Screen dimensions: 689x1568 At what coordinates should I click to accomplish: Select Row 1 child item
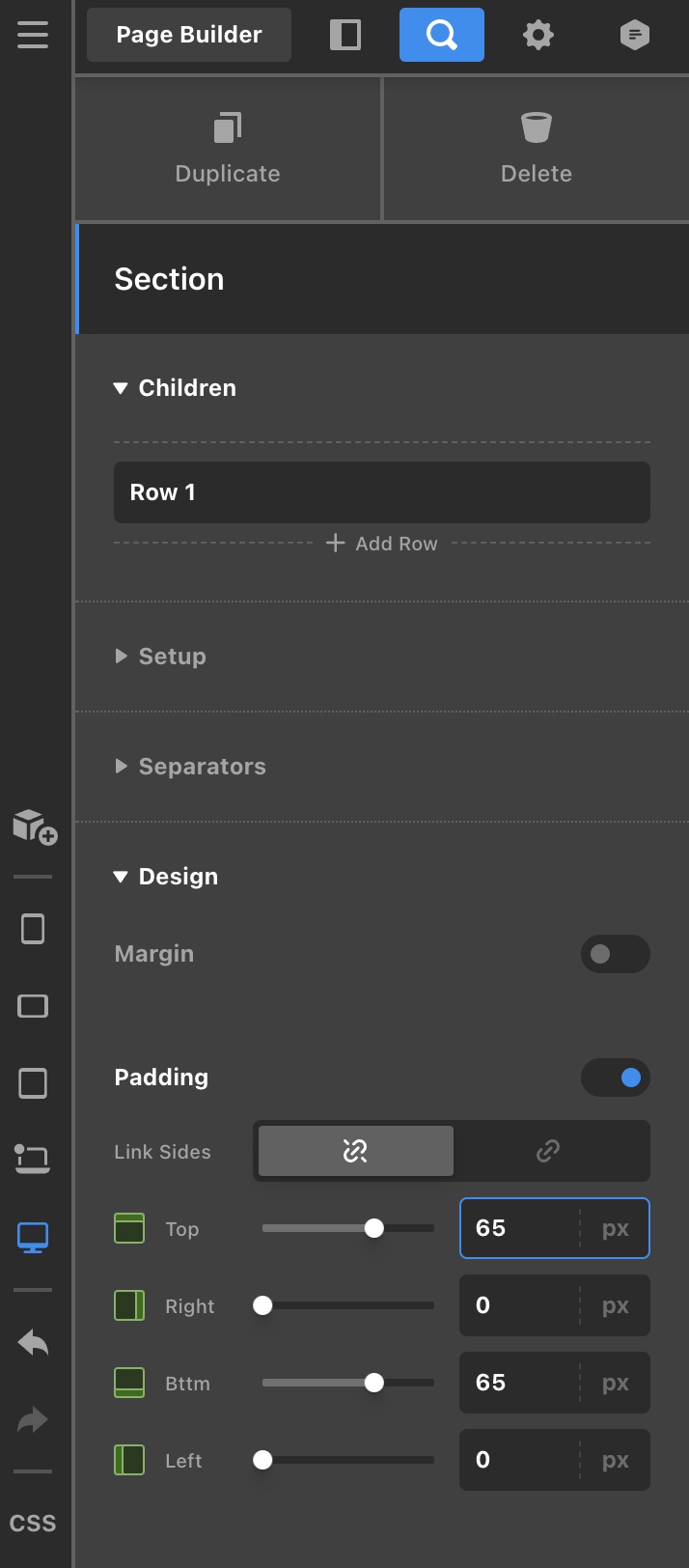click(381, 492)
